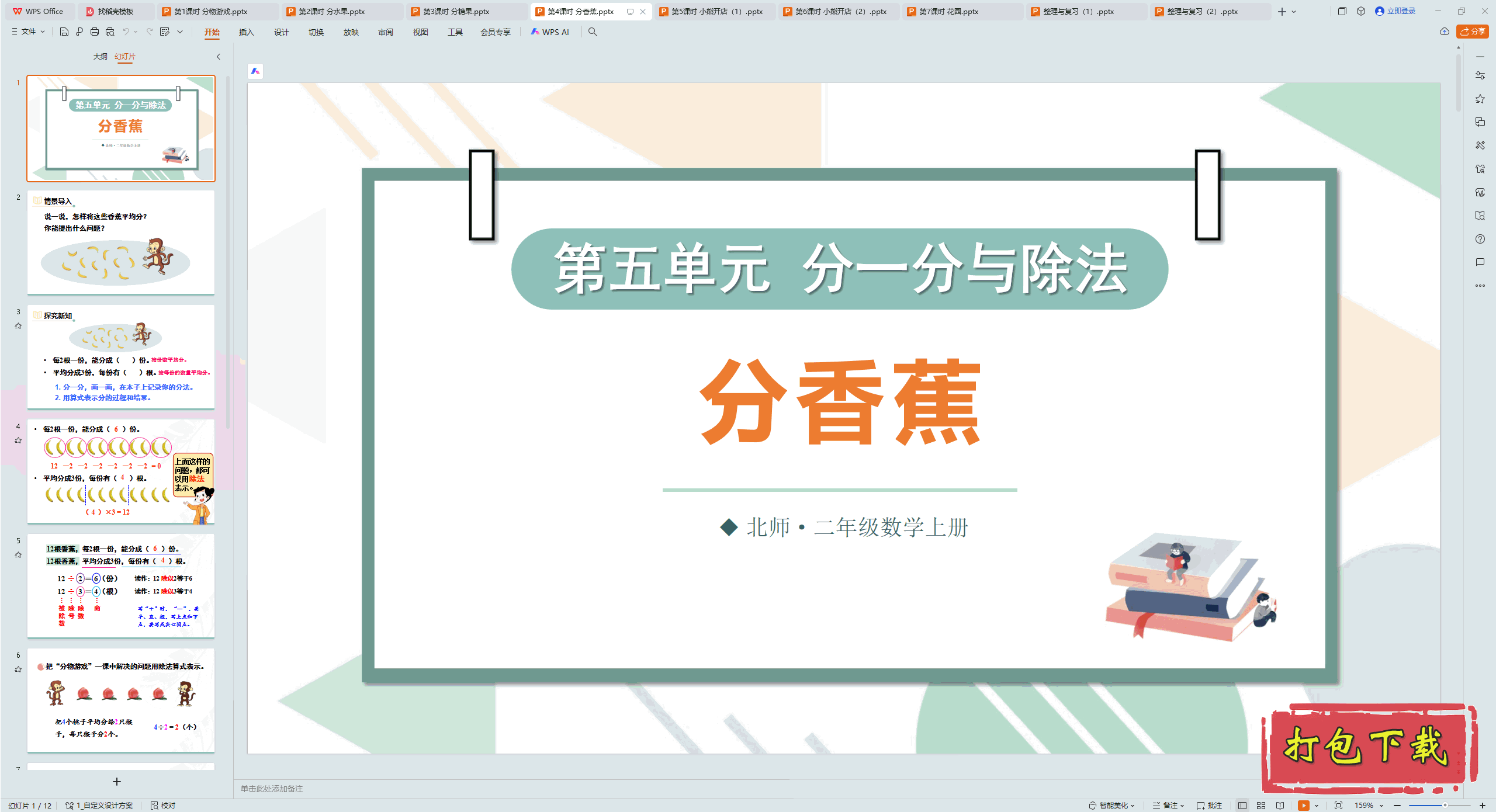This screenshot has height=812, width=1496.
Task: Select slide 4 thumbnail in panel
Action: click(x=121, y=471)
